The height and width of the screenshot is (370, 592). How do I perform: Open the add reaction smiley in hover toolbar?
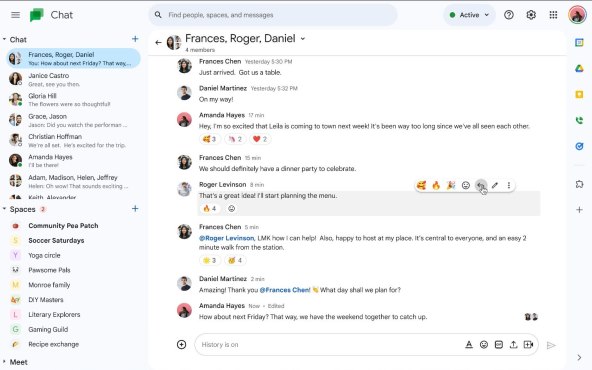tap(466, 185)
